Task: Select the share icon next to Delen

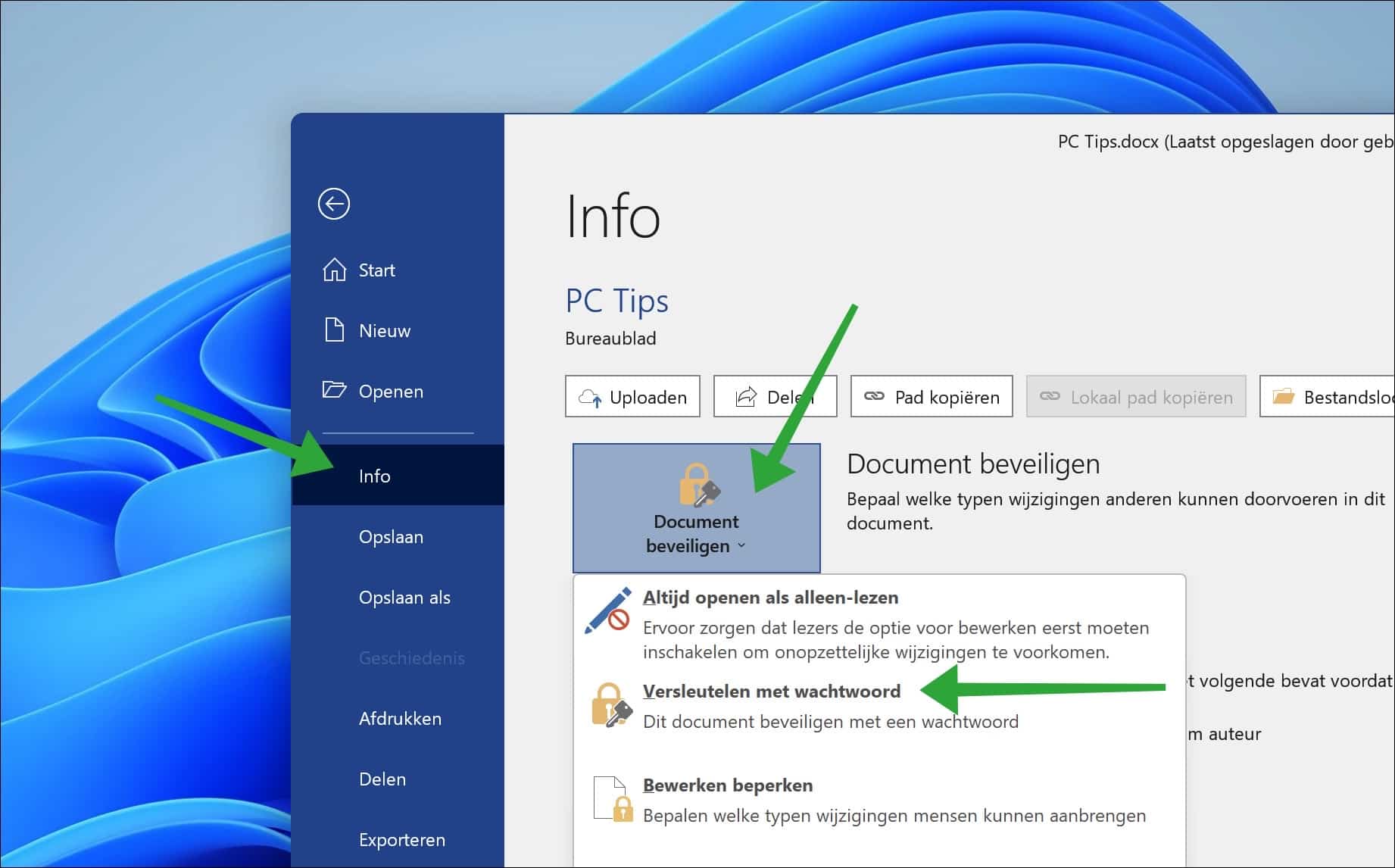Action: pyautogui.click(x=745, y=395)
